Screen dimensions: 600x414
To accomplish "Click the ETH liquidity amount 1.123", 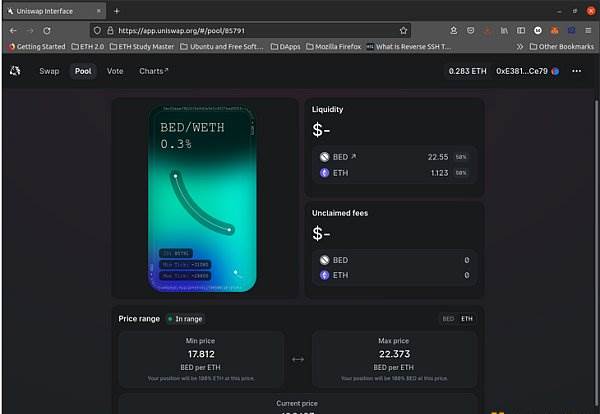I will pos(439,173).
